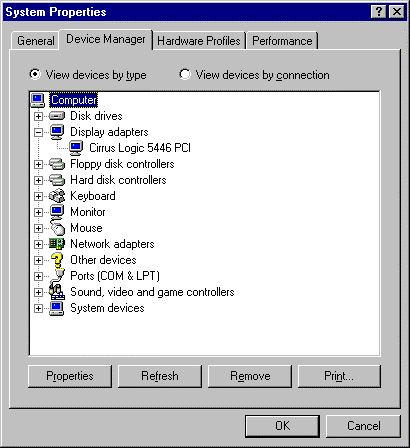
Task: Expand the System devices branch
Action: (38, 308)
